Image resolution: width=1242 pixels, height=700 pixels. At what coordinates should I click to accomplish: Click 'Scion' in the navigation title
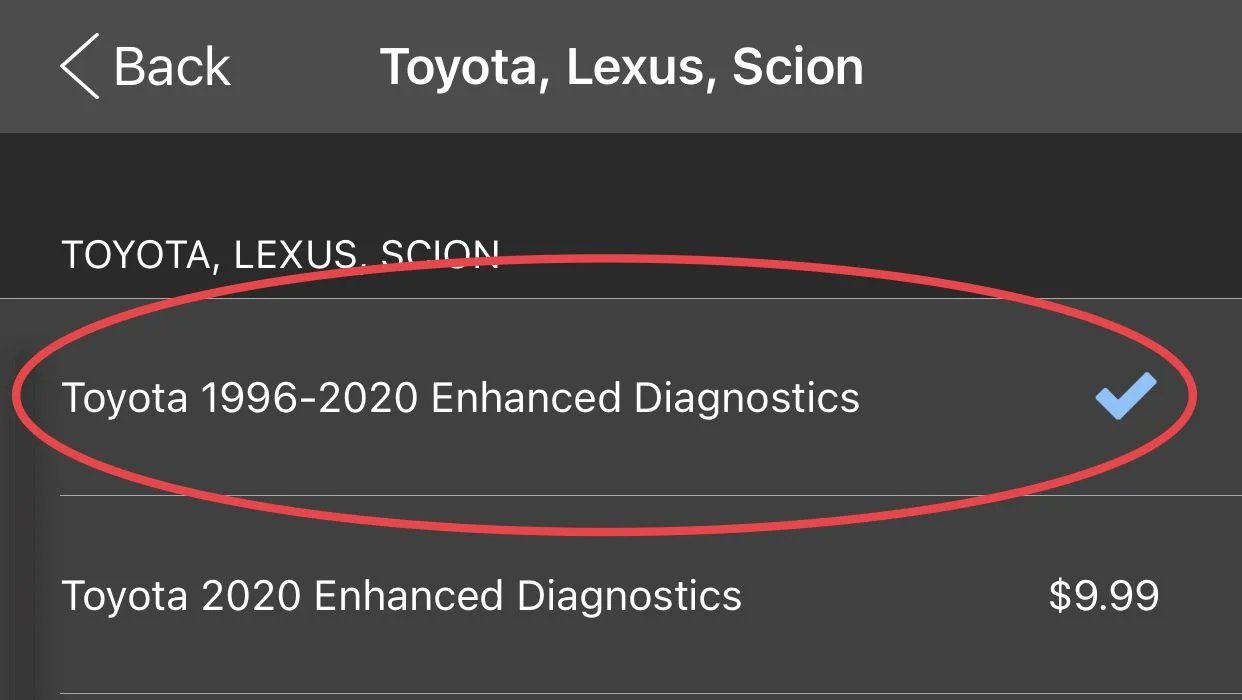coord(797,66)
